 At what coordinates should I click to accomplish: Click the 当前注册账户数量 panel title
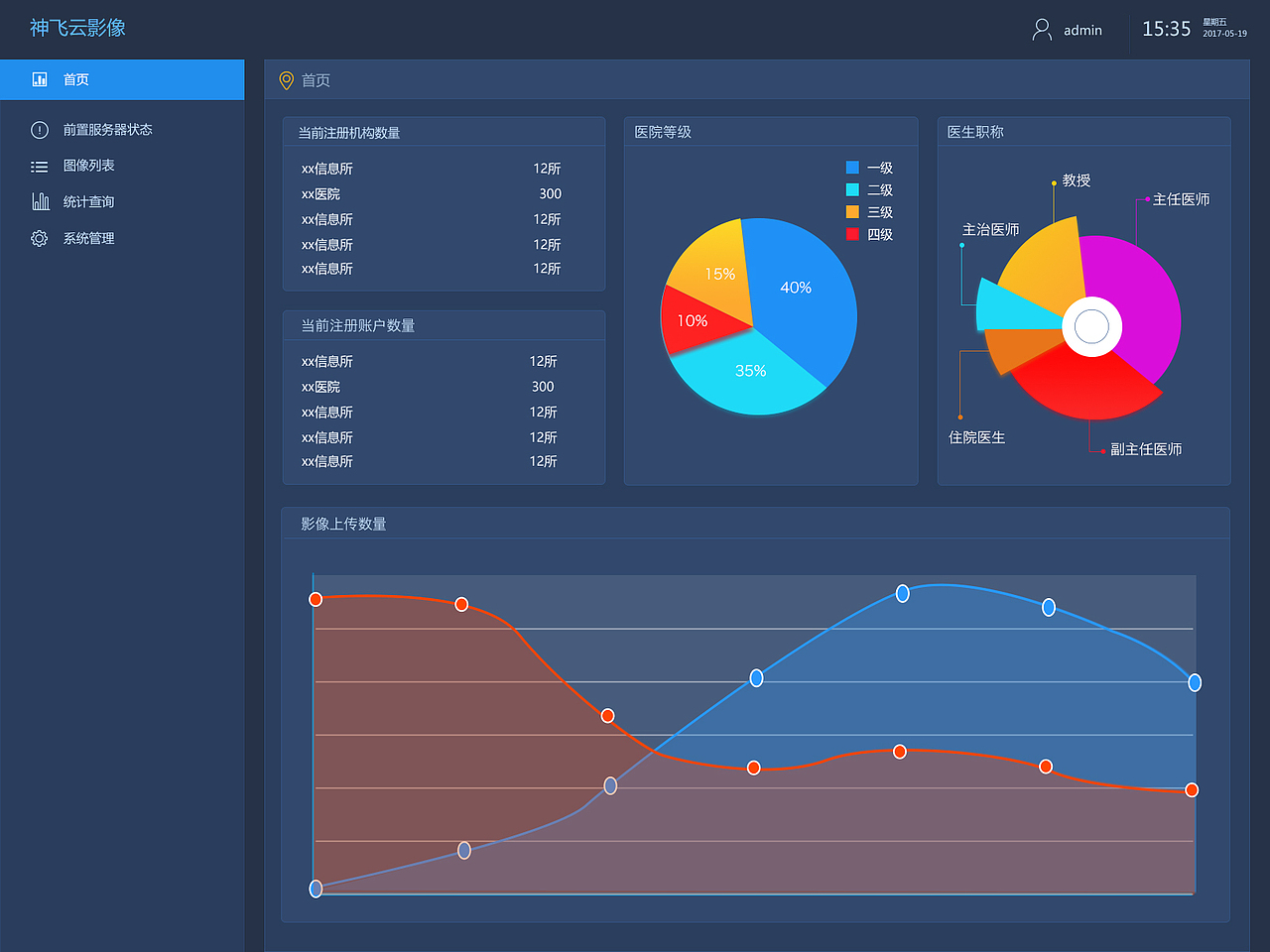(358, 325)
